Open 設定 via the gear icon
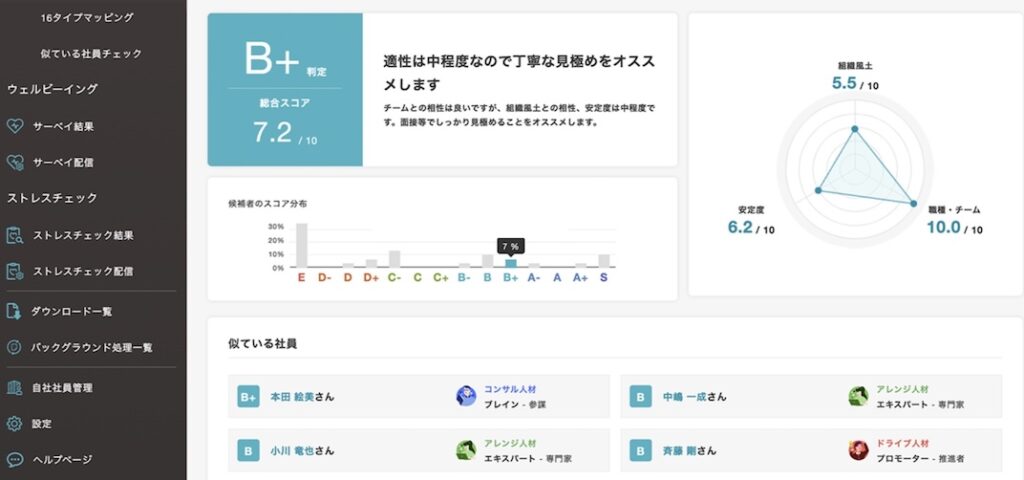 [x=15, y=424]
